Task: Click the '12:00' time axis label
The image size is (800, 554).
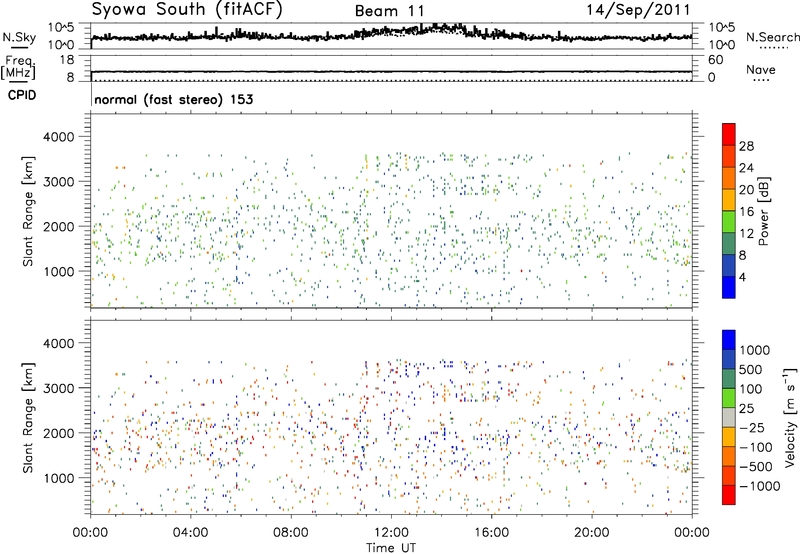Action: 391,533
